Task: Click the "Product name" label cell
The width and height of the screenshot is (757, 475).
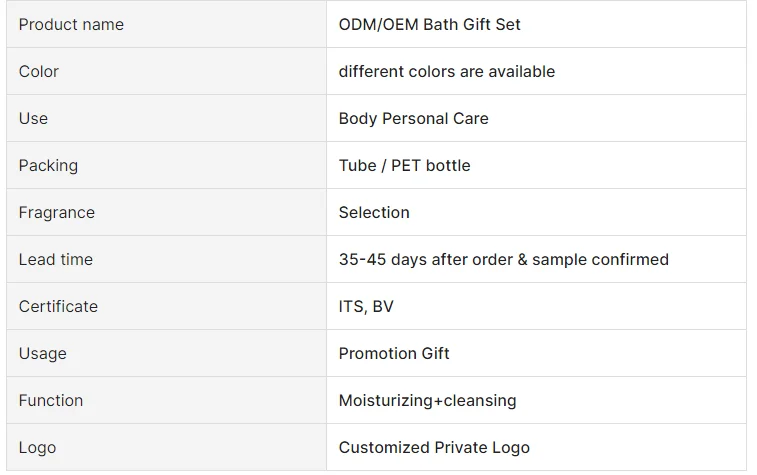Action: 71,24
